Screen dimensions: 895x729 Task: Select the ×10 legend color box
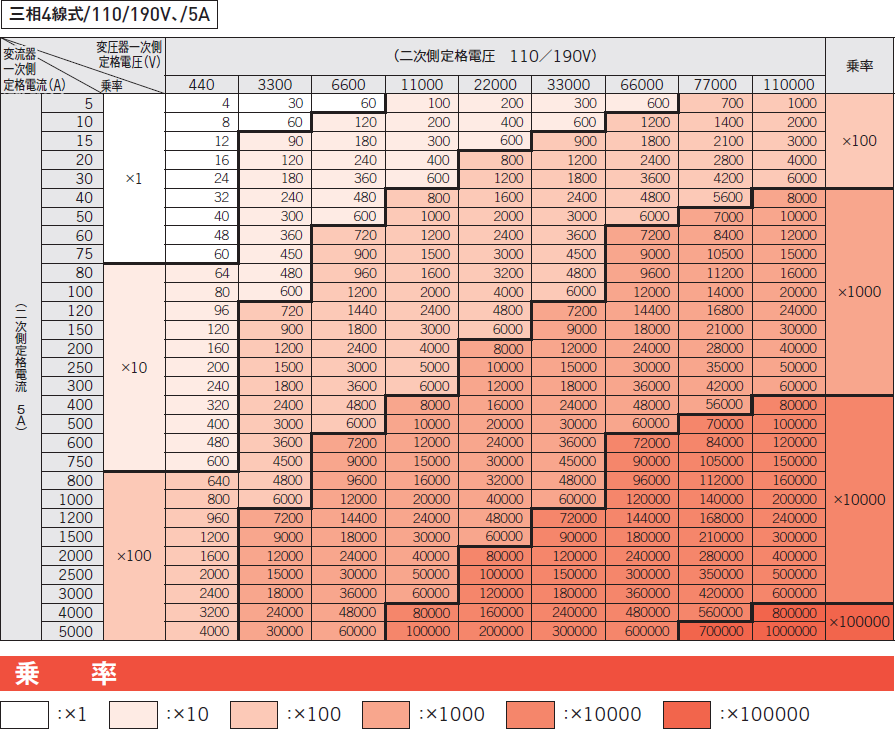tap(135, 714)
